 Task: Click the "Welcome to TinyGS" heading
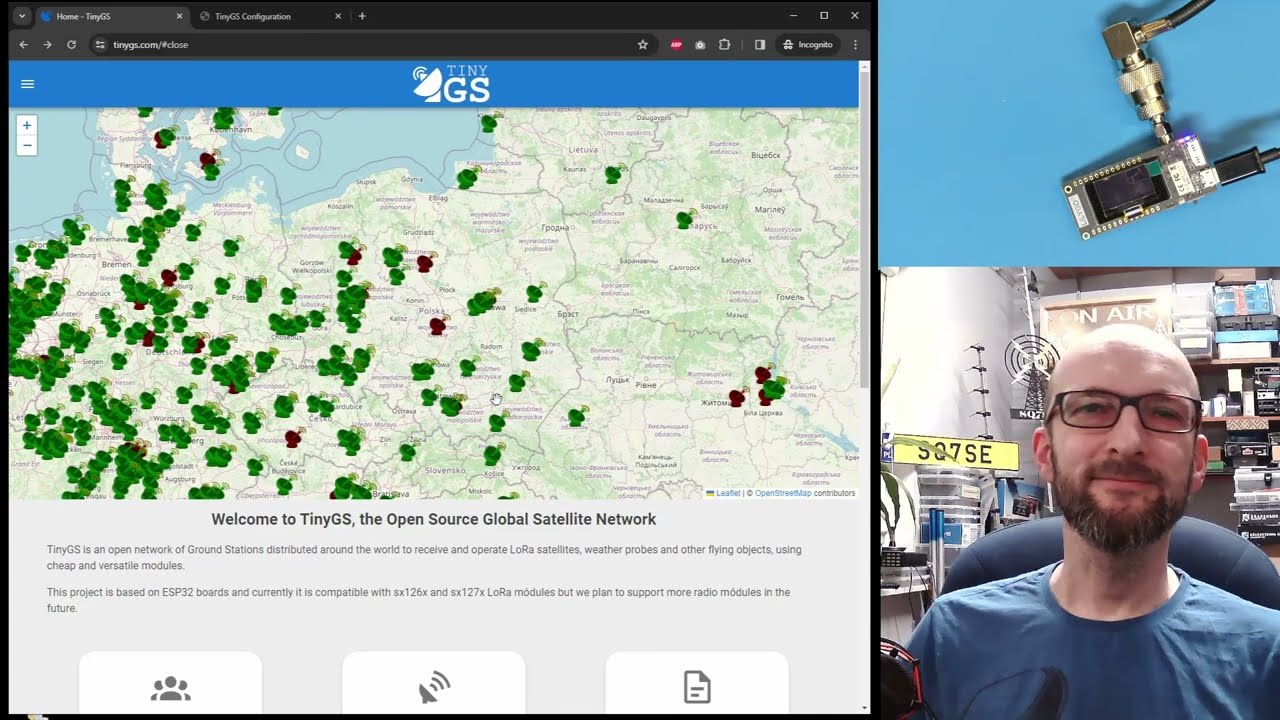(434, 519)
